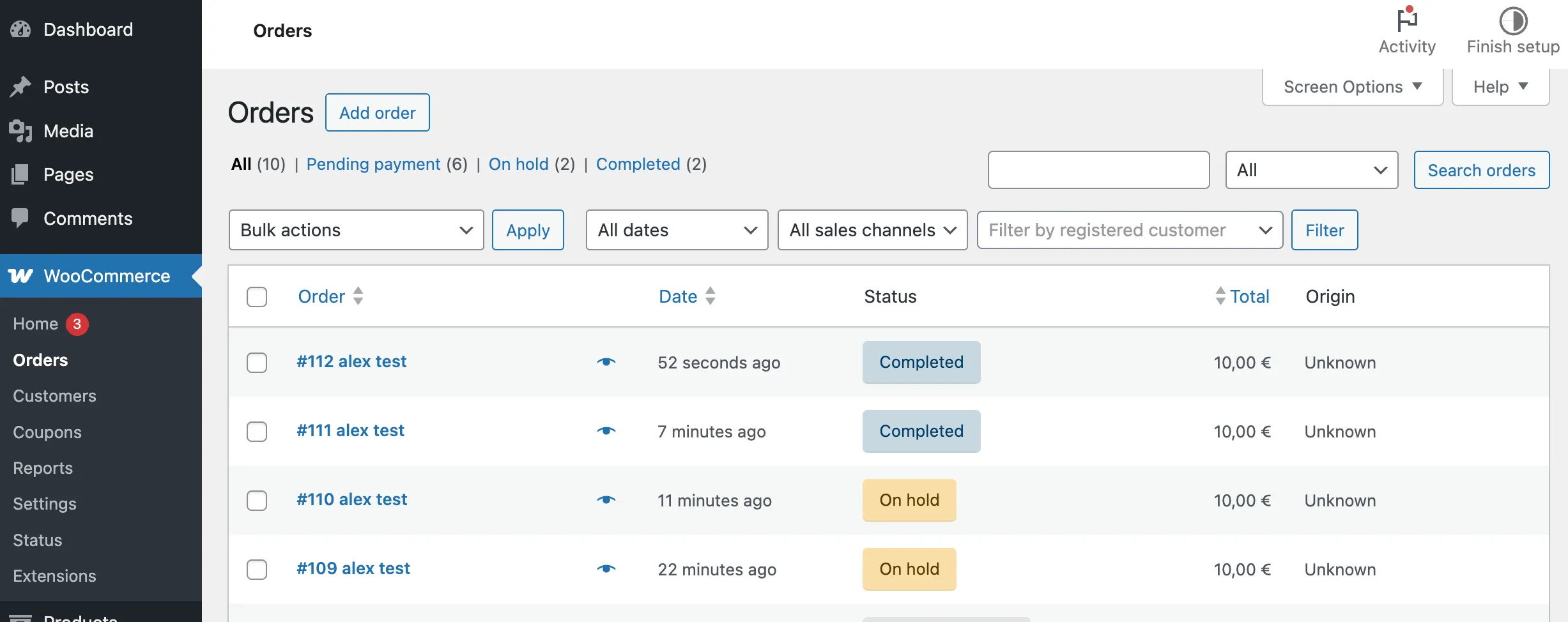Open the Activity flag icon
This screenshot has height=622, width=1568.
(1406, 20)
